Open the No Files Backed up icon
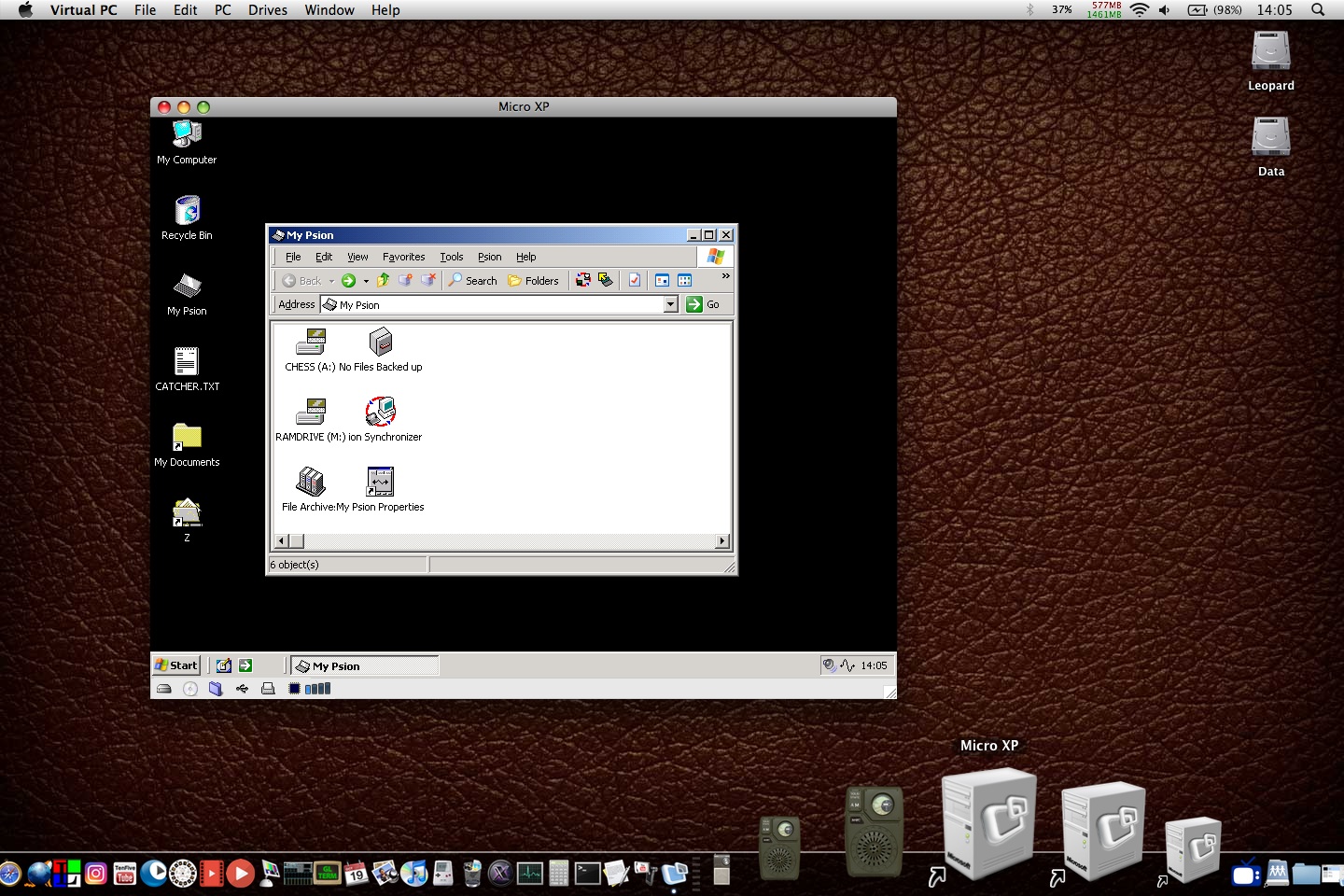 [x=381, y=342]
